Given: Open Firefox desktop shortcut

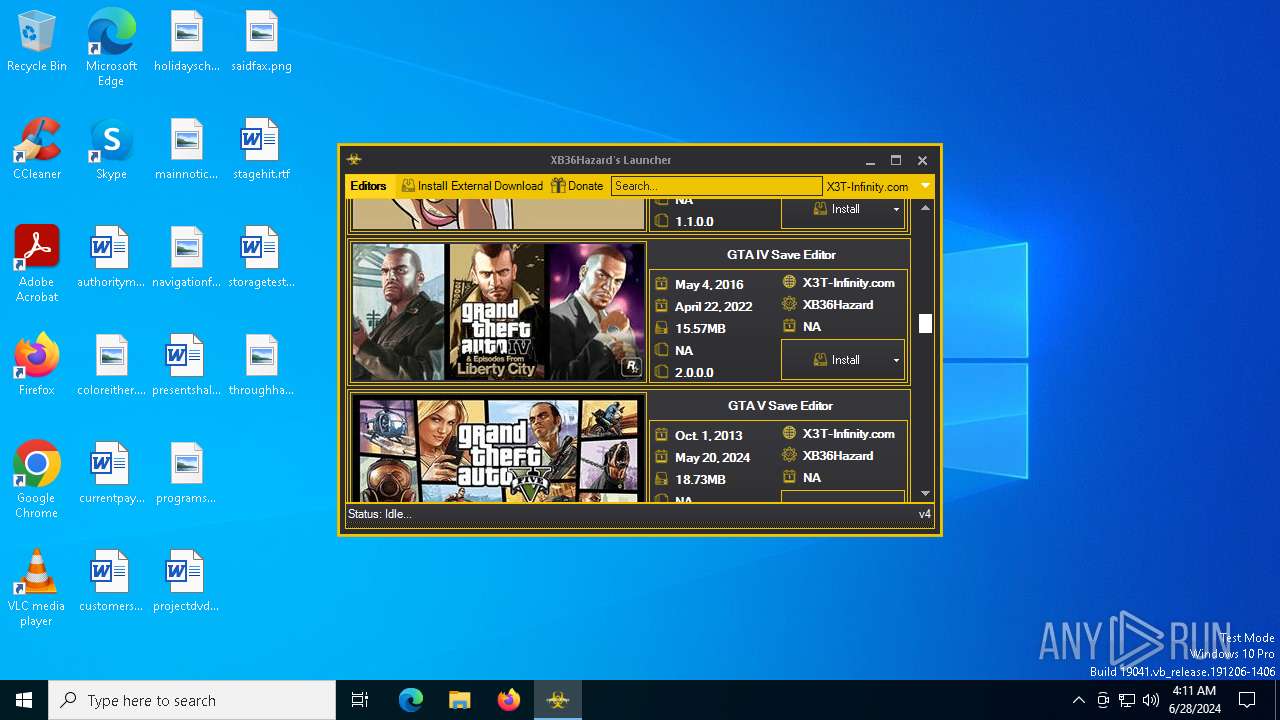Looking at the screenshot, I should (x=37, y=365).
